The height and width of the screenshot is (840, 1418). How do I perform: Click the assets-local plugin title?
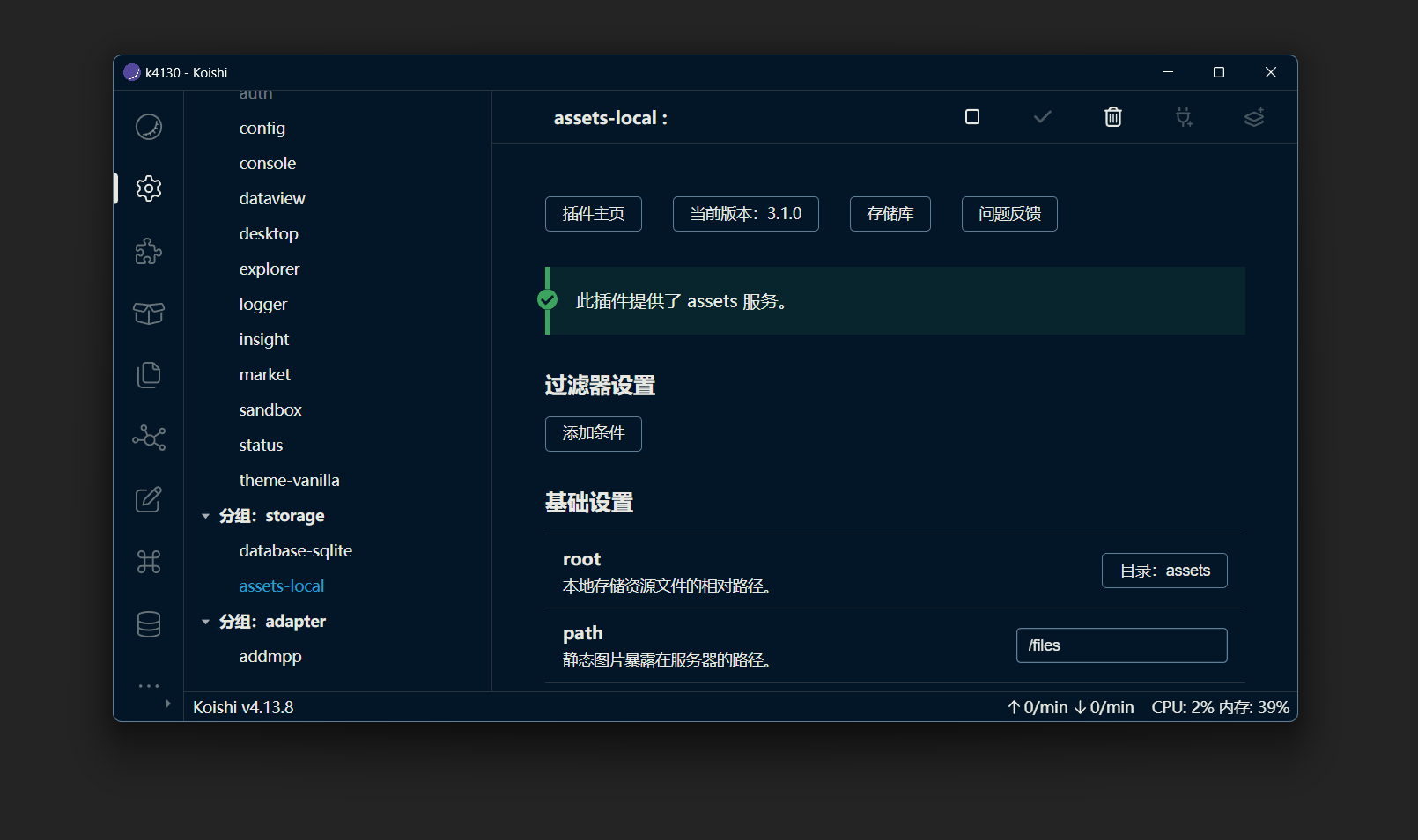(610, 118)
